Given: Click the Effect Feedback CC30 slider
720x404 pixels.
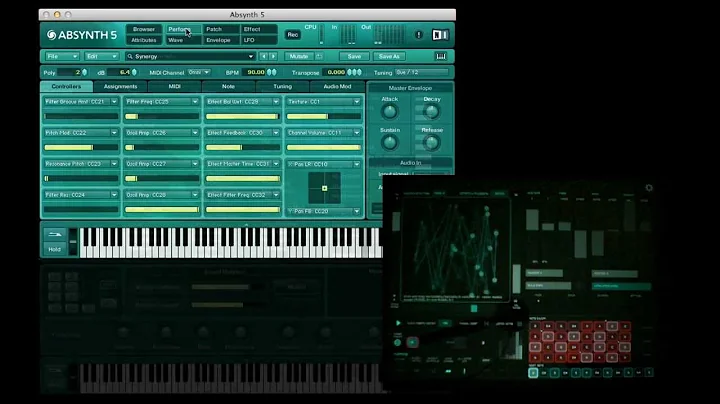Looking at the screenshot, I should click(x=243, y=147).
